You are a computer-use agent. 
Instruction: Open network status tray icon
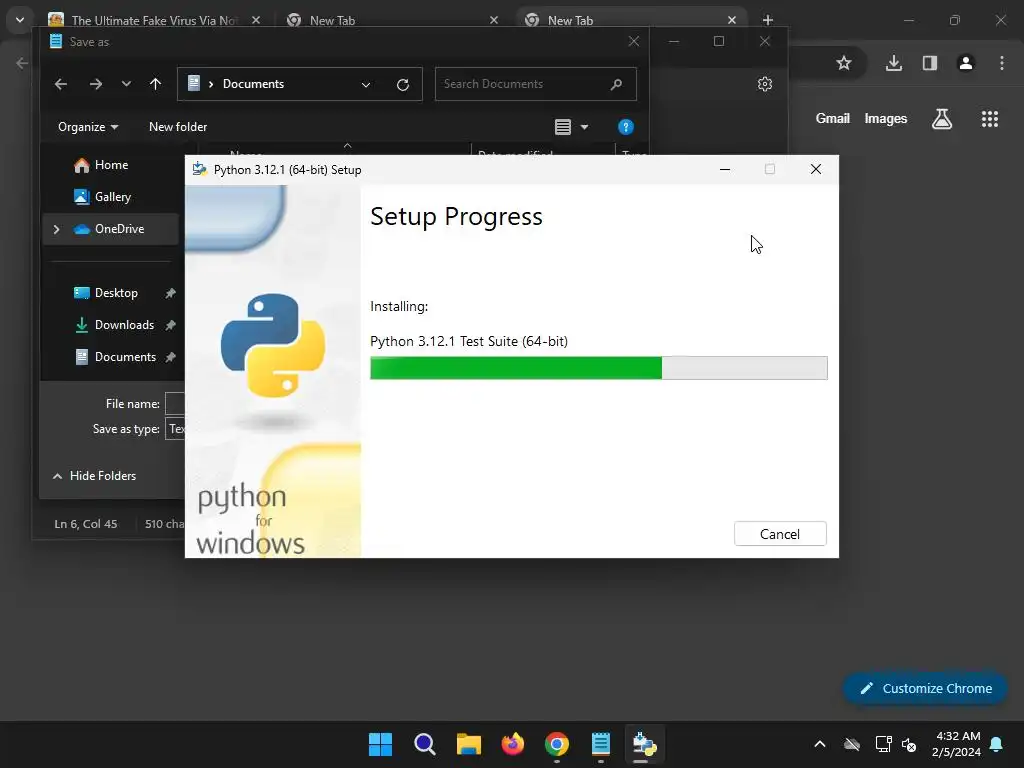point(883,744)
